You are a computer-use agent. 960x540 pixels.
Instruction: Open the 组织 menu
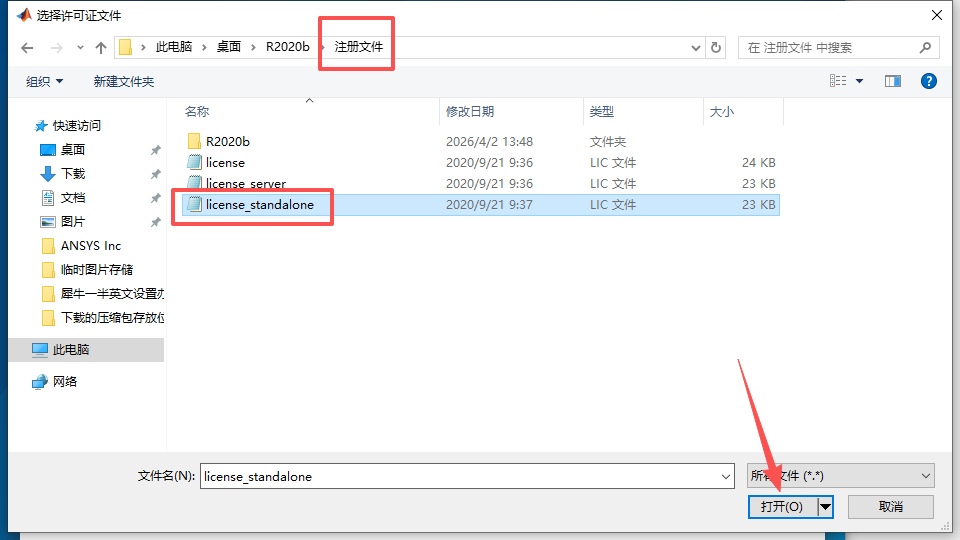coord(45,81)
